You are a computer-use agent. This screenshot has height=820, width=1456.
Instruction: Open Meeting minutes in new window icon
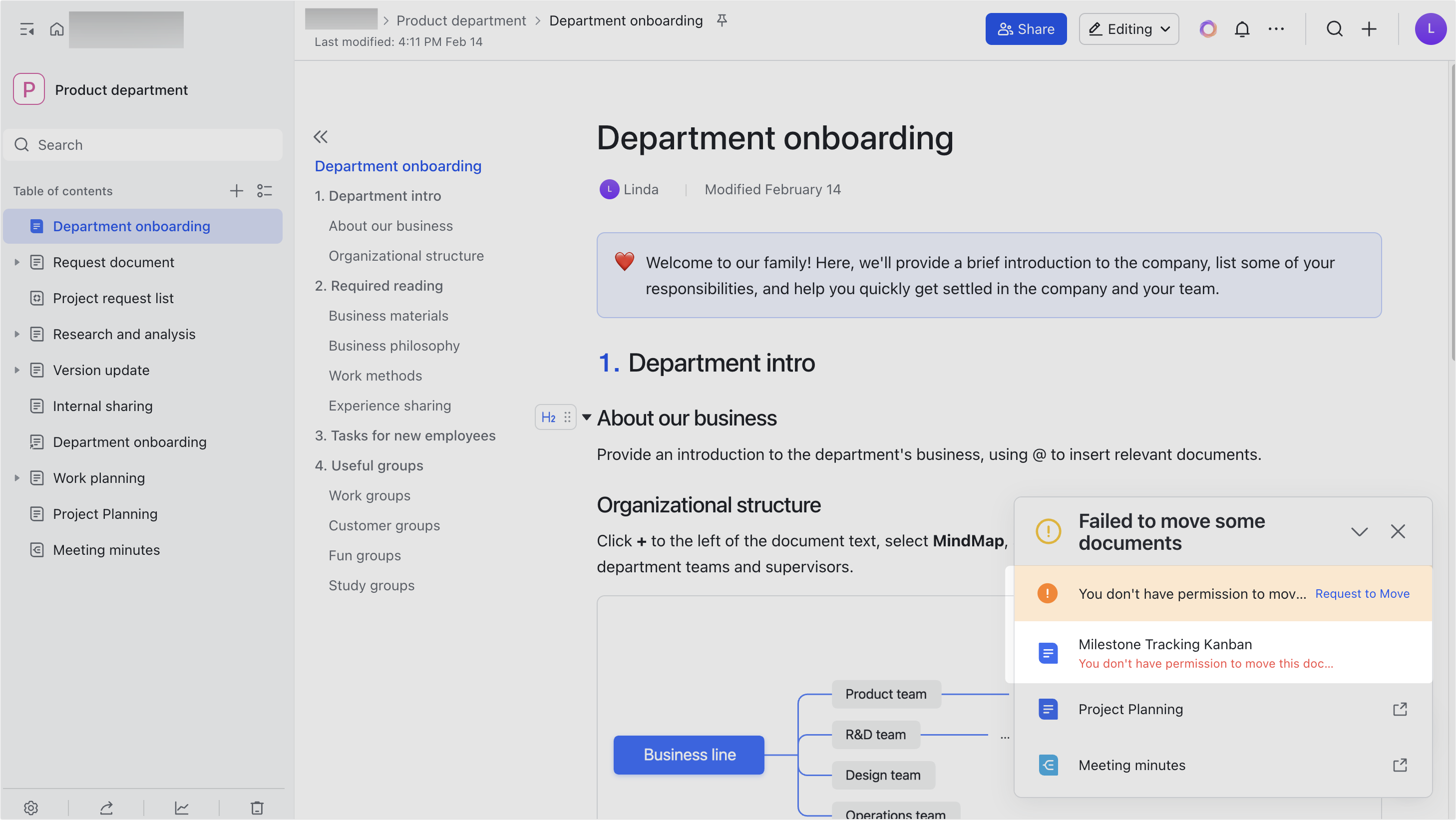click(x=1399, y=765)
